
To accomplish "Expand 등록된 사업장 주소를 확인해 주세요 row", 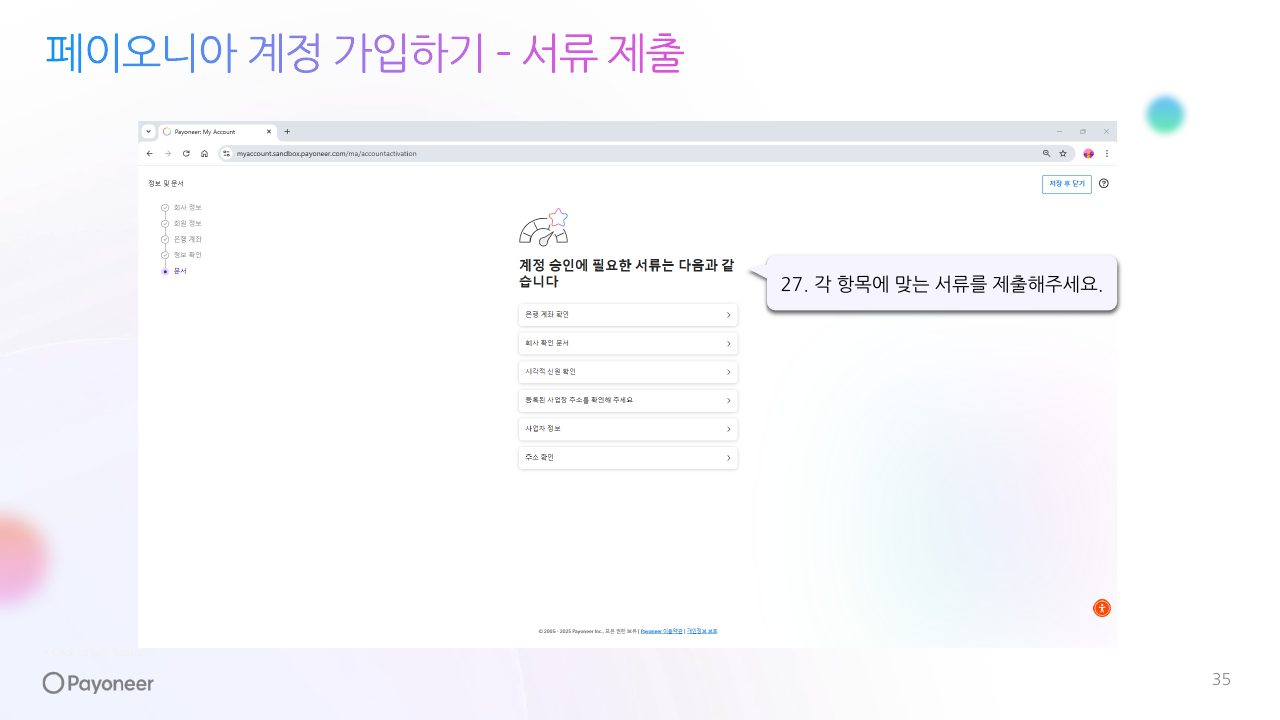I will click(628, 400).
